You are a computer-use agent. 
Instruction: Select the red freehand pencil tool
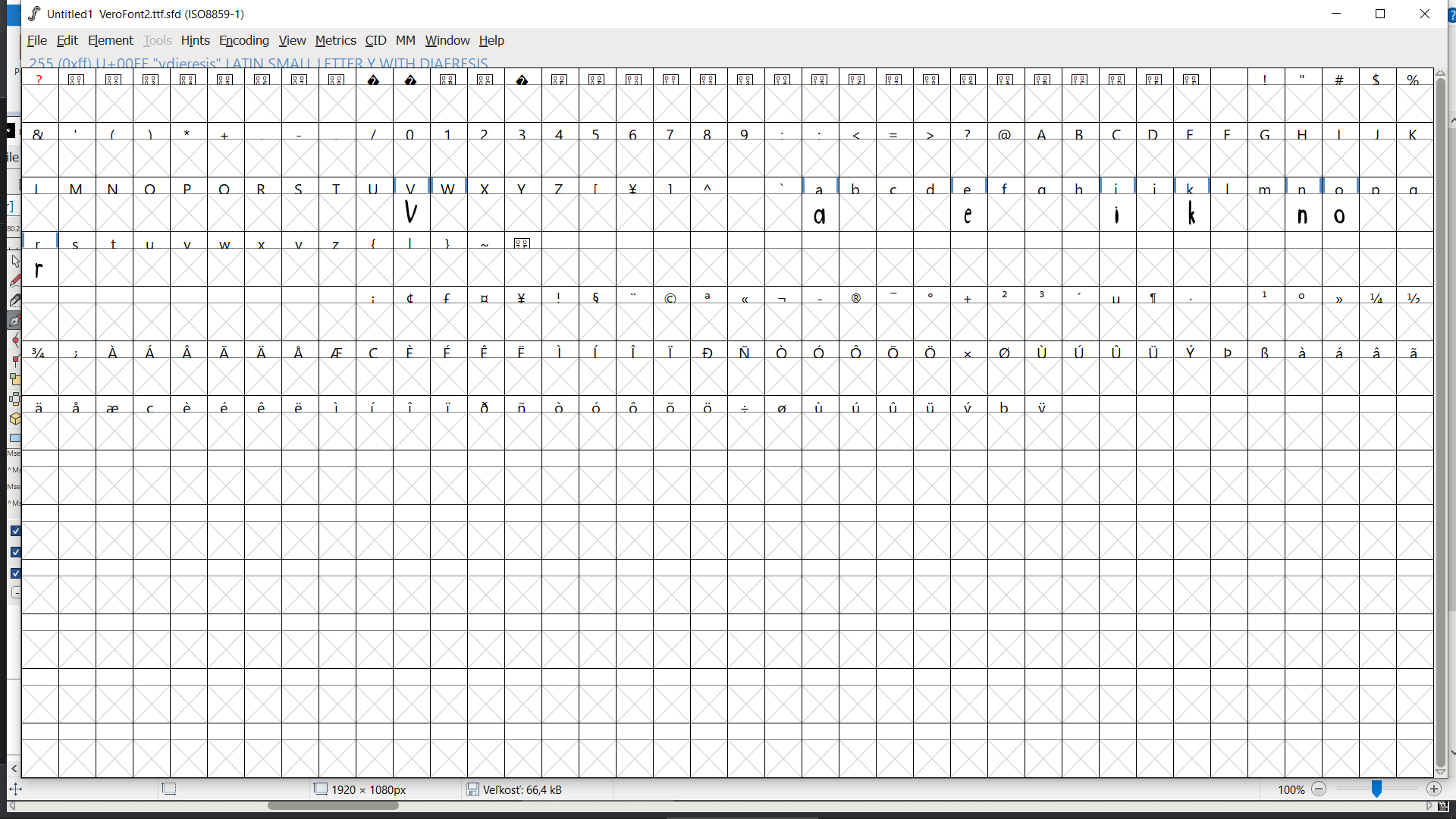click(15, 281)
